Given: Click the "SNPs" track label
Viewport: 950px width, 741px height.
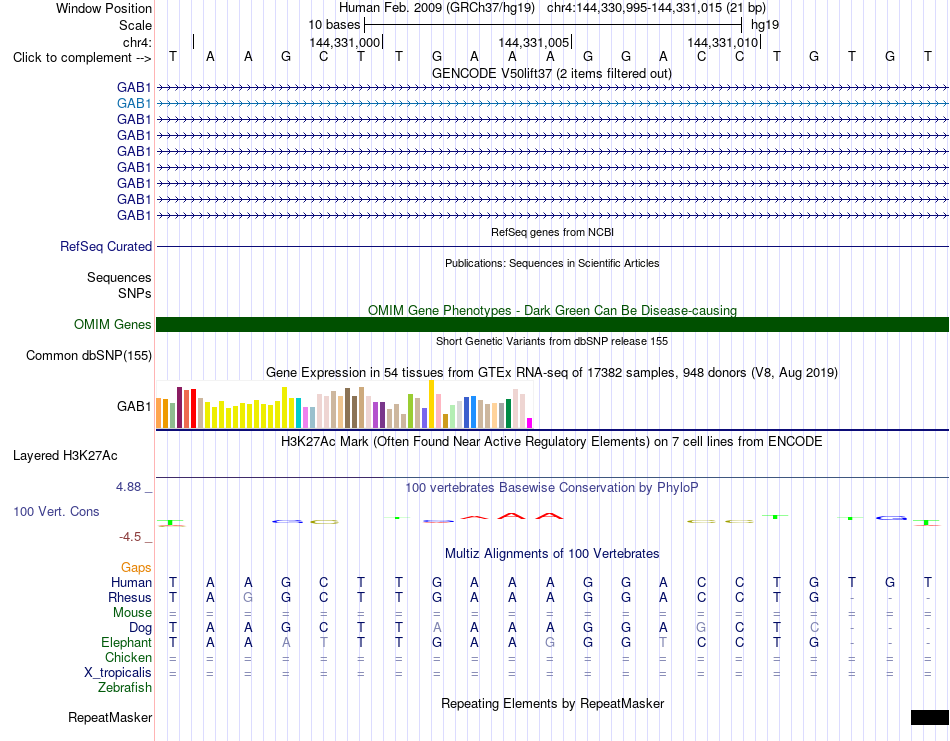Looking at the screenshot, I should pyautogui.click(x=135, y=293).
